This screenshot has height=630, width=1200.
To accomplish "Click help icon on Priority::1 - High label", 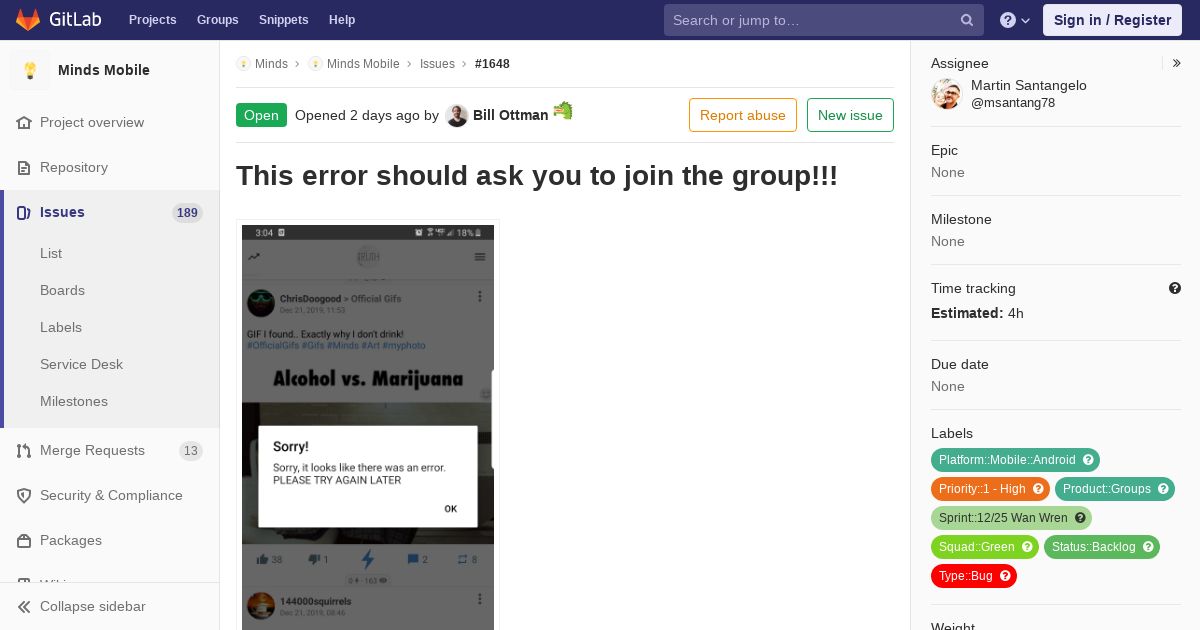I will (x=1038, y=489).
